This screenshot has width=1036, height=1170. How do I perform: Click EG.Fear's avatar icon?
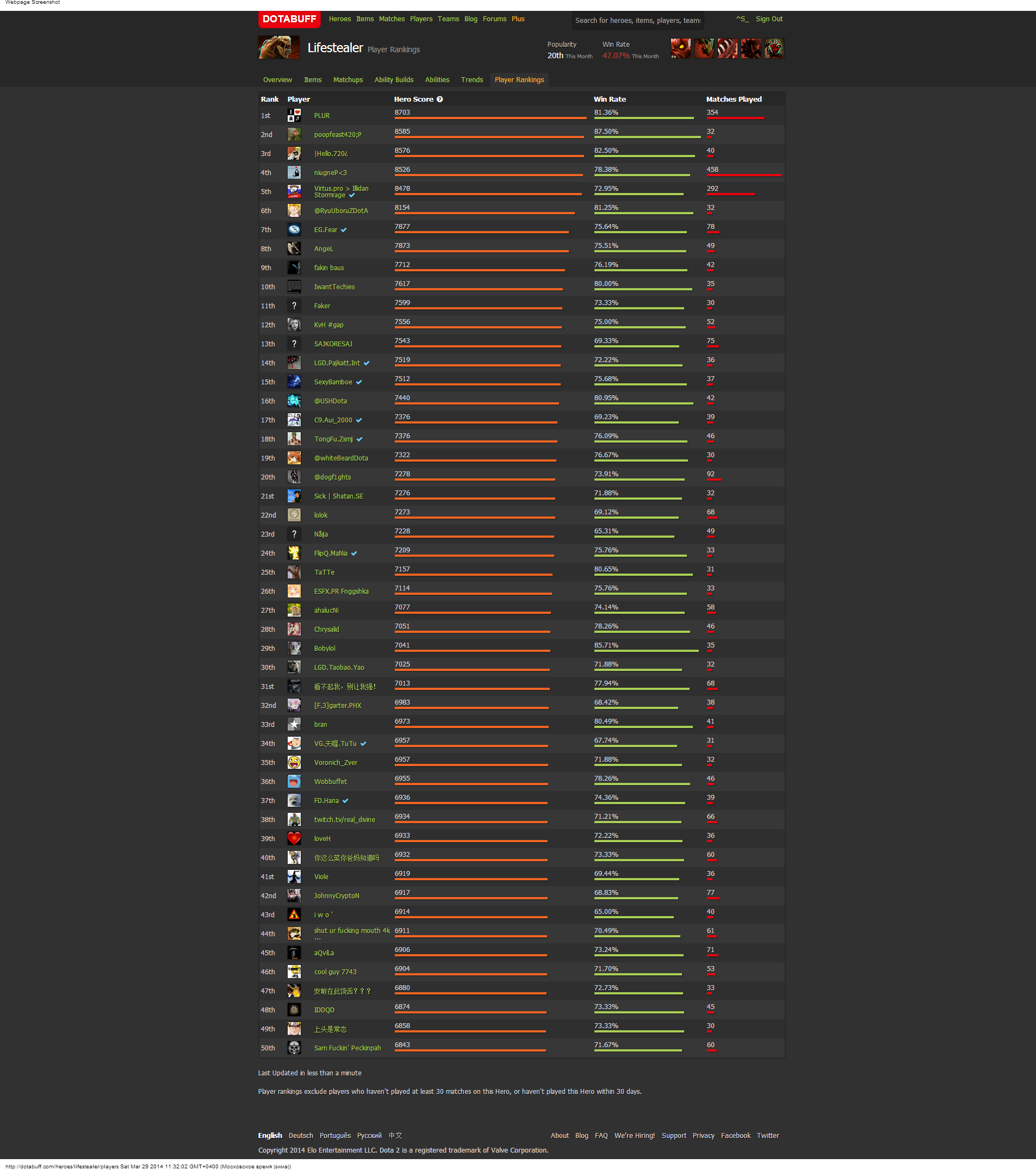294,229
